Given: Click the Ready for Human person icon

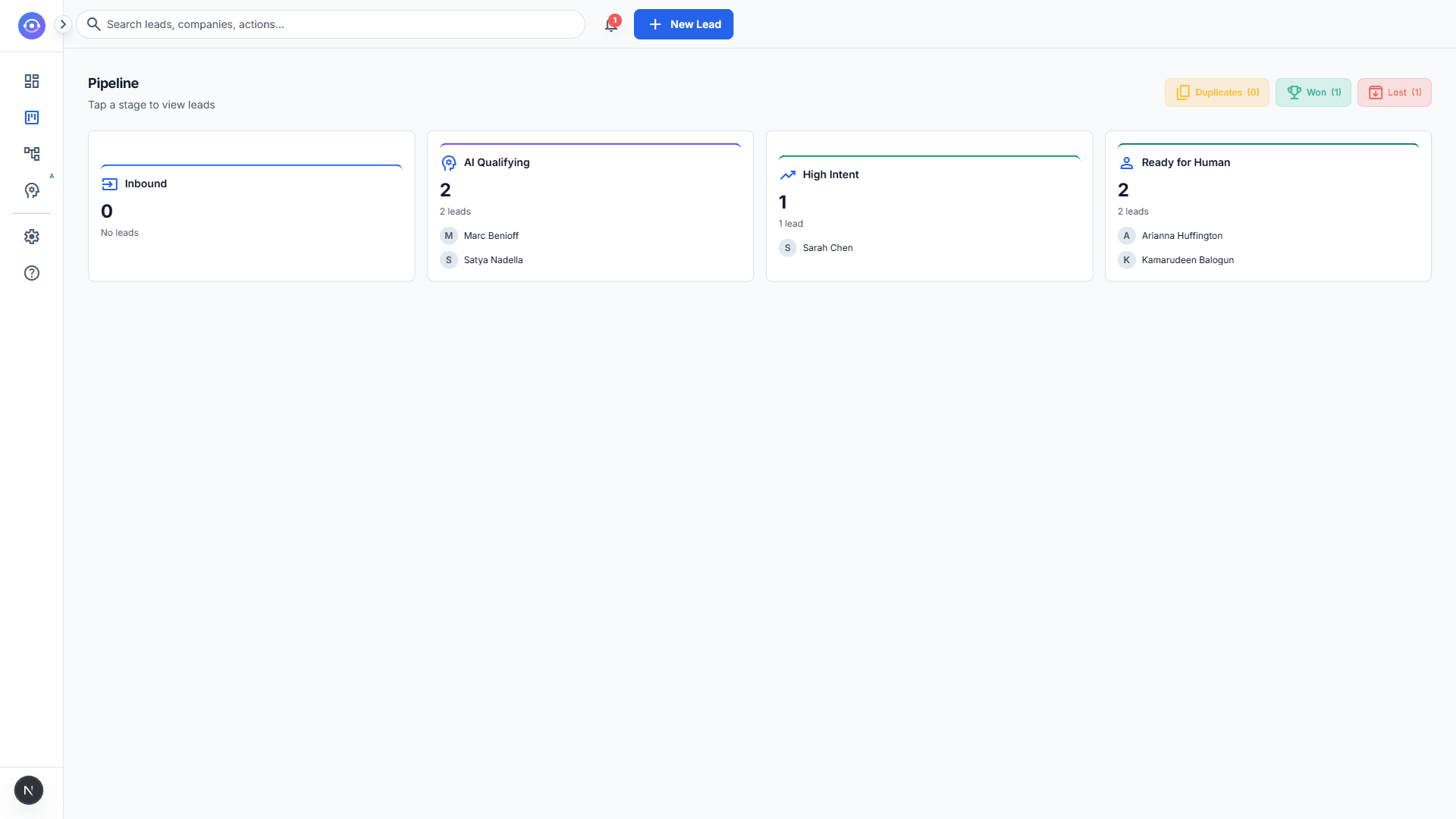Looking at the screenshot, I should click(x=1126, y=163).
